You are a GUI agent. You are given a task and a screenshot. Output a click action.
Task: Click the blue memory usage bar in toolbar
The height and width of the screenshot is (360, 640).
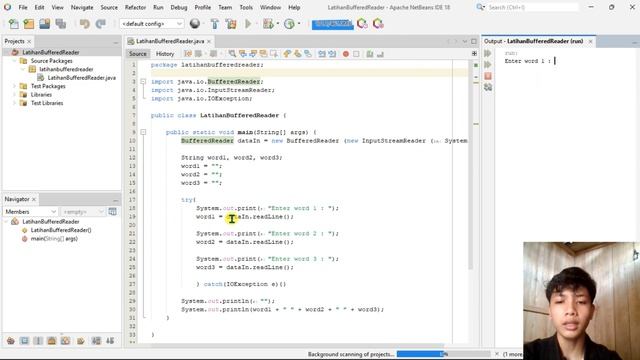[332, 24]
